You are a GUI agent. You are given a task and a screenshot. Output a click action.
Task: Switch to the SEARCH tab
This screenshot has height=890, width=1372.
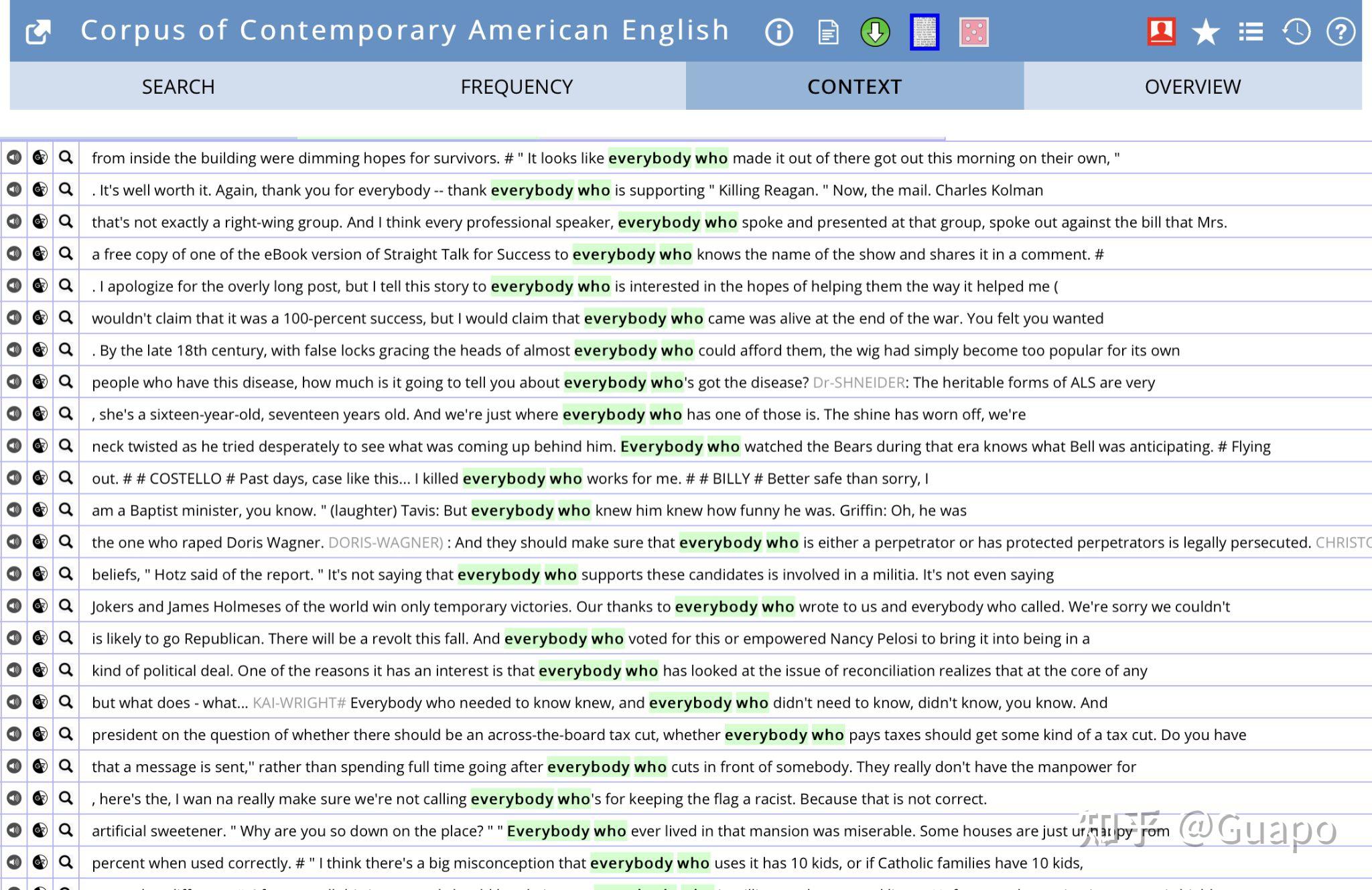[x=178, y=86]
